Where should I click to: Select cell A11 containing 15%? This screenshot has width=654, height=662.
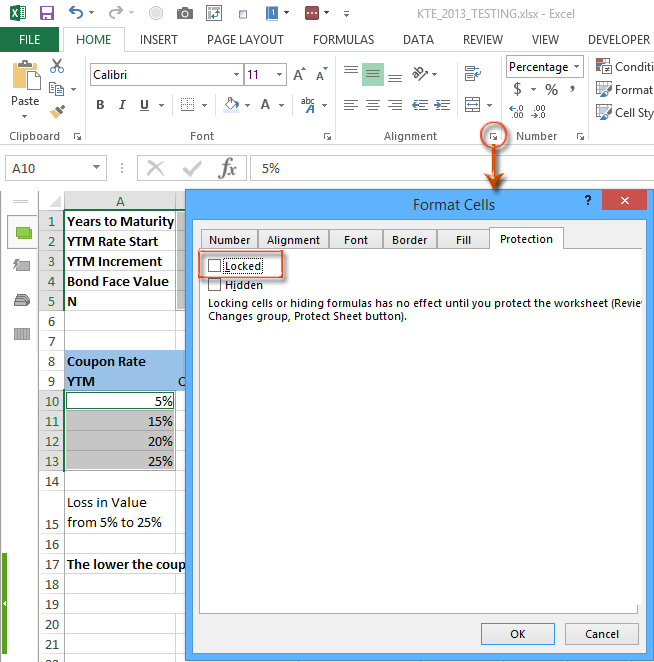click(x=120, y=421)
